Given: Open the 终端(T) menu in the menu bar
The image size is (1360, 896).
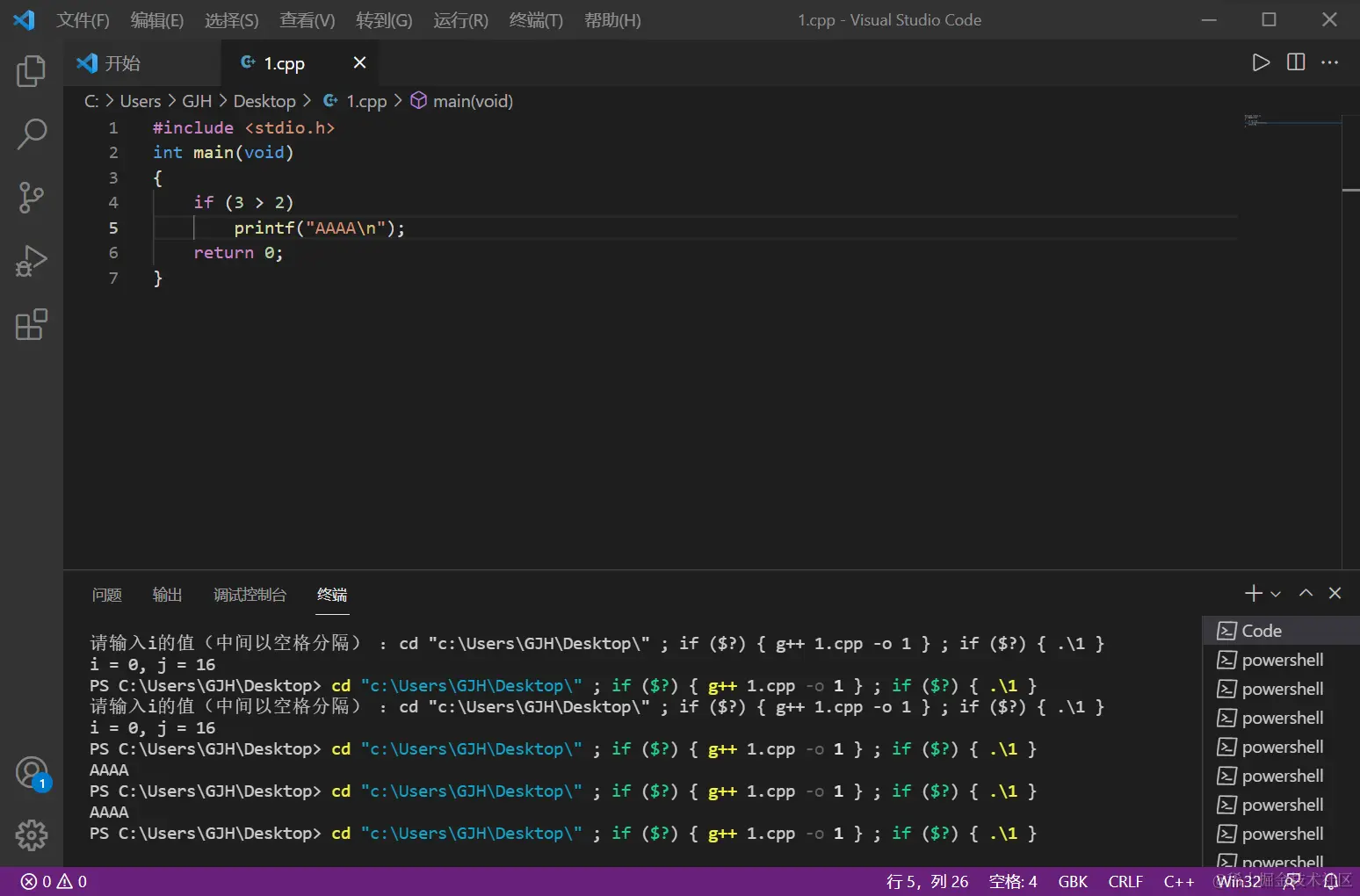Looking at the screenshot, I should click(x=535, y=20).
